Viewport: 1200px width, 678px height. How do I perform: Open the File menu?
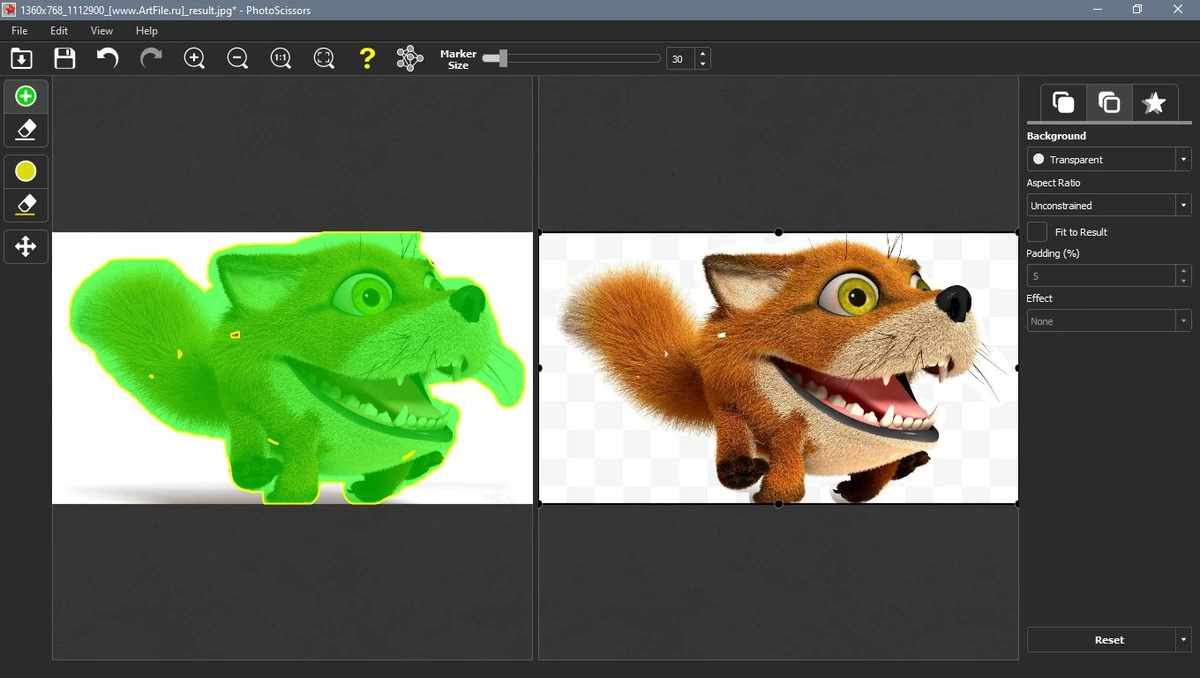pyautogui.click(x=19, y=31)
